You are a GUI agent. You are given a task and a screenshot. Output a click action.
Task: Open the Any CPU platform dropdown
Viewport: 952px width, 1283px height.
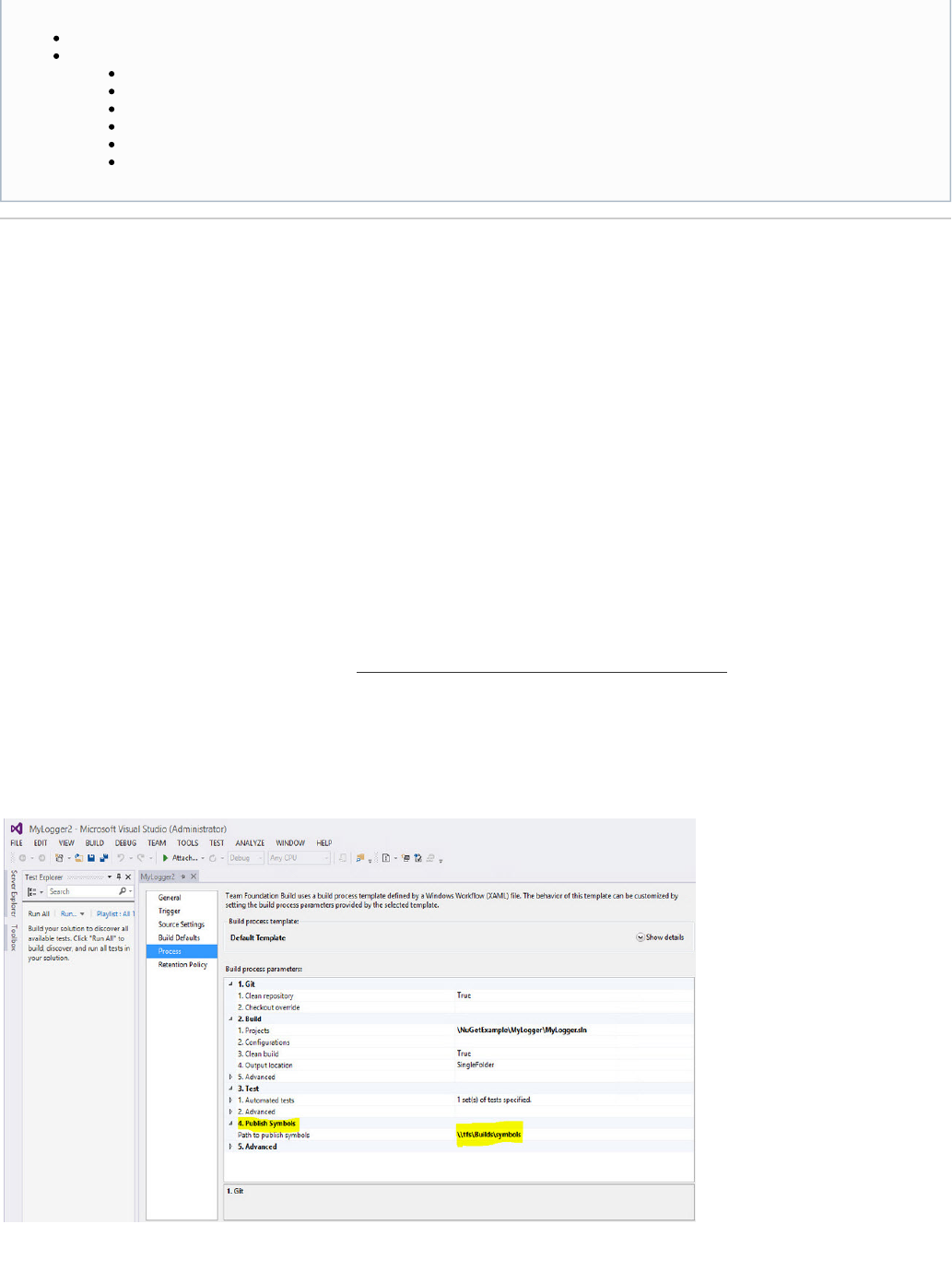pyautogui.click(x=299, y=858)
